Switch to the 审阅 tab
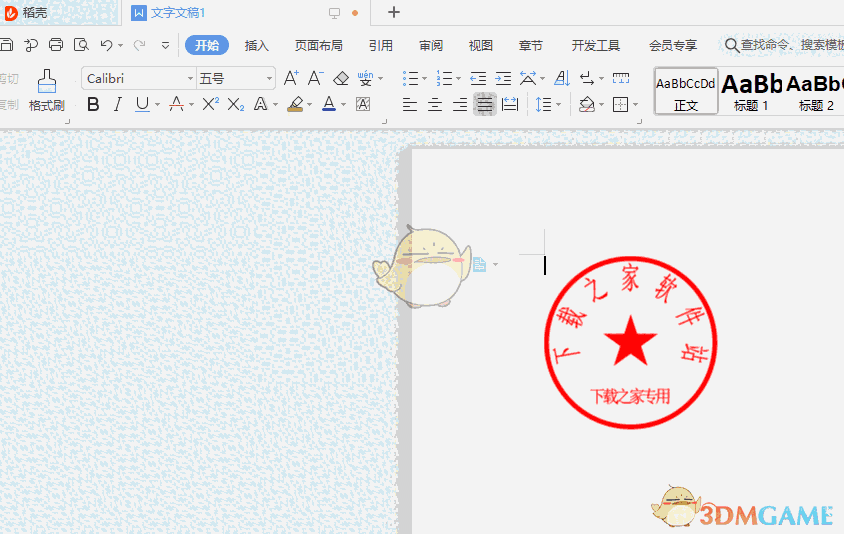Viewport: 844px width, 534px height. point(431,46)
